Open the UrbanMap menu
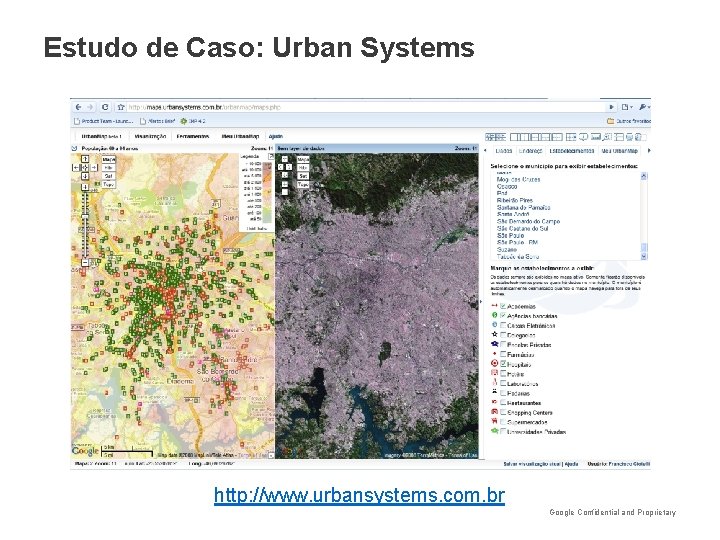Viewport: 720px width, 540px height. click(101, 136)
